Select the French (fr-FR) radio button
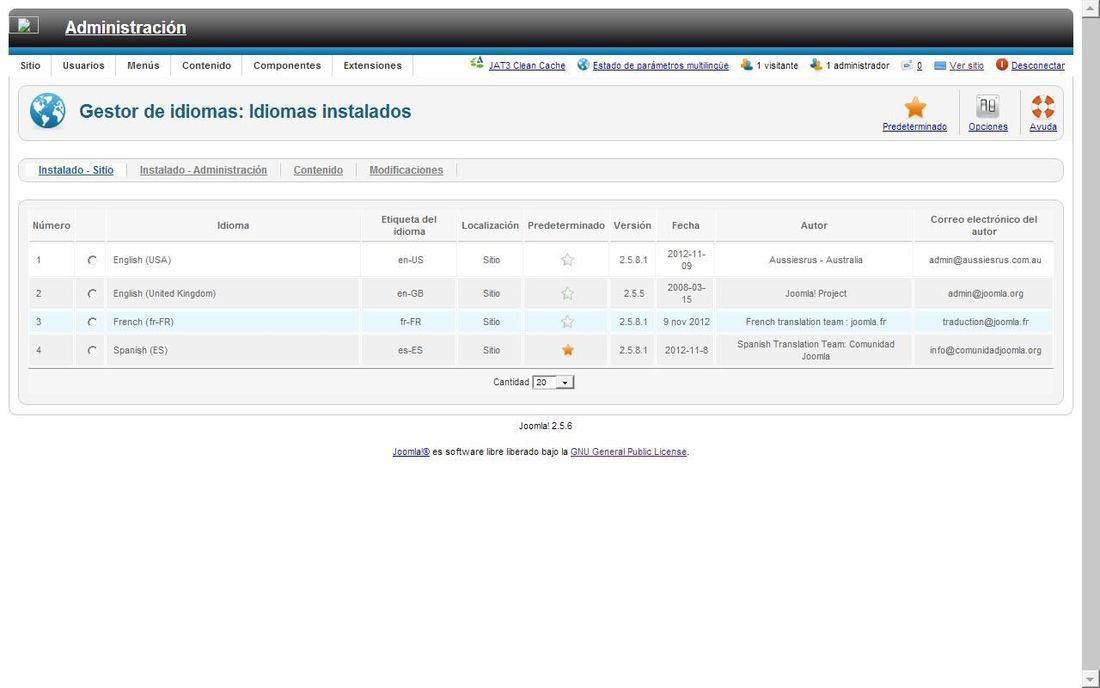This screenshot has width=1100, height=688. pyautogui.click(x=92, y=322)
